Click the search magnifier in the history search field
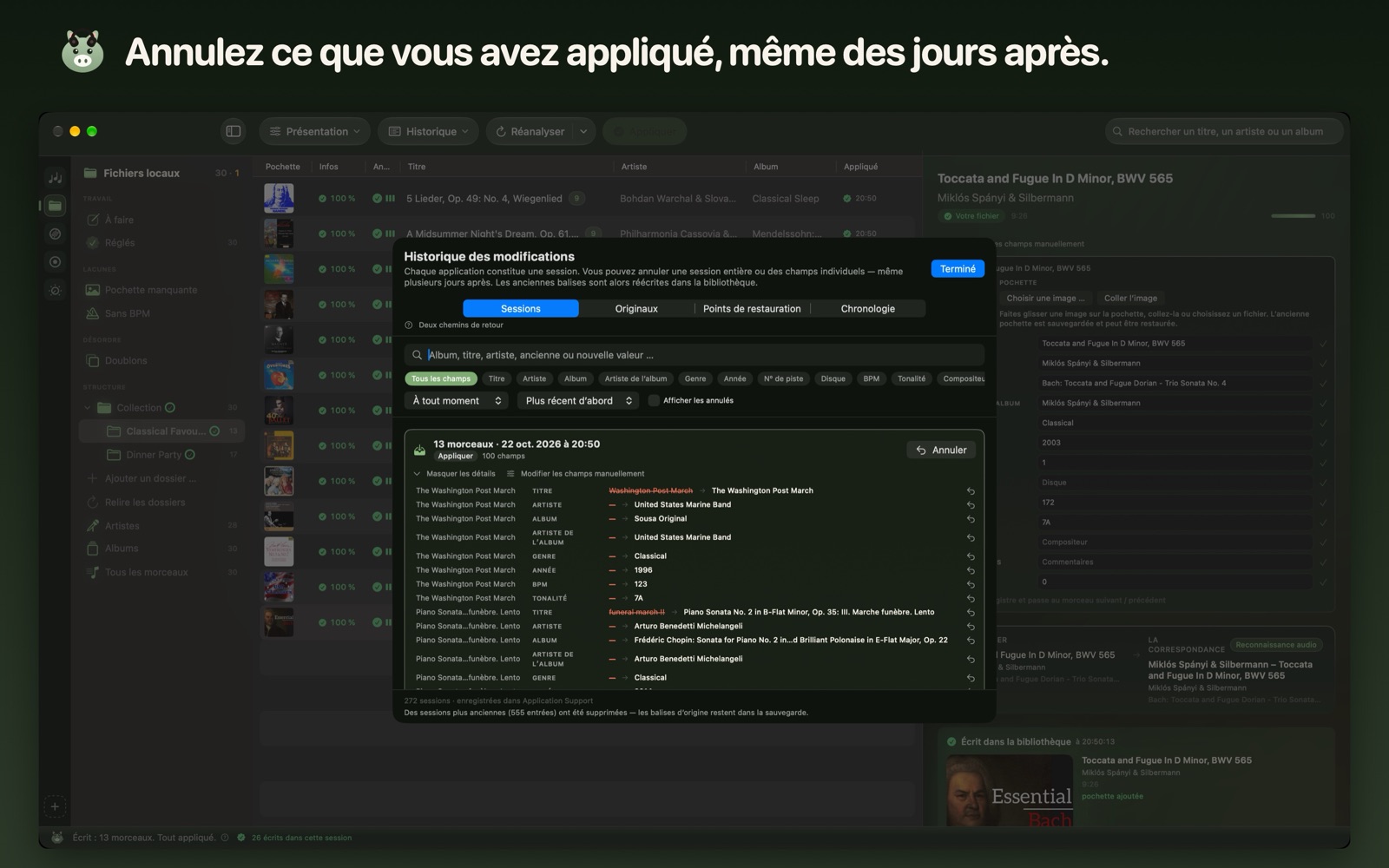 tap(417, 355)
